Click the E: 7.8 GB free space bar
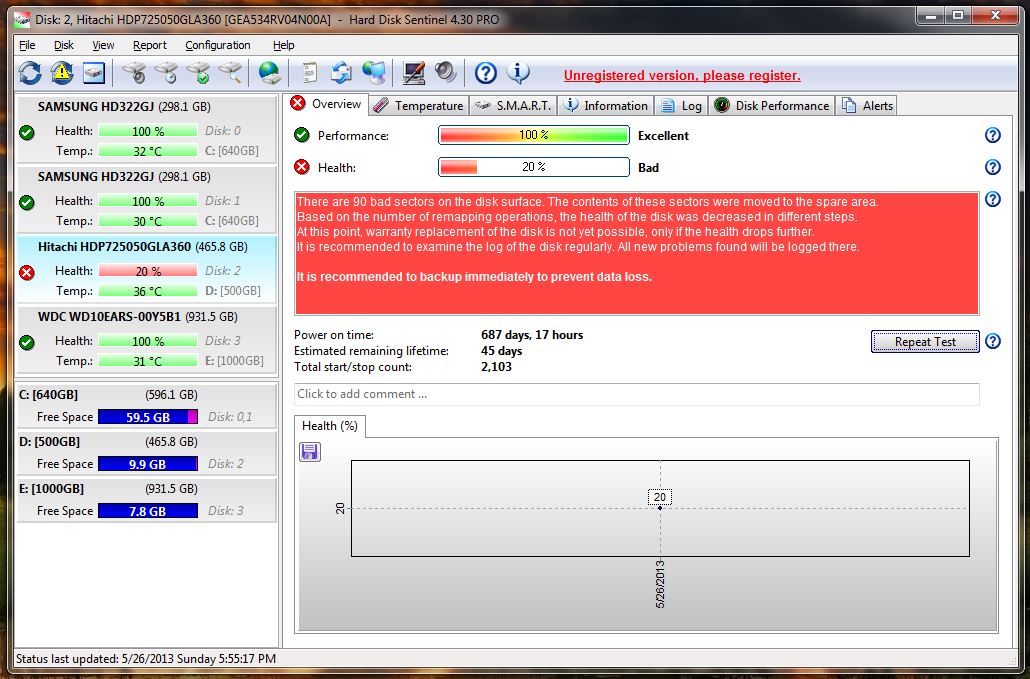Image resolution: width=1030 pixels, height=679 pixels. pyautogui.click(x=148, y=511)
